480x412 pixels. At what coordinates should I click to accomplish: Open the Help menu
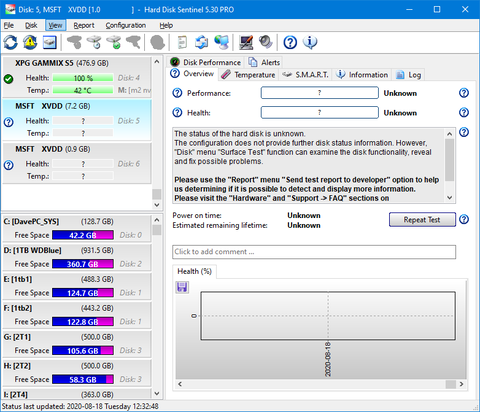pos(166,25)
